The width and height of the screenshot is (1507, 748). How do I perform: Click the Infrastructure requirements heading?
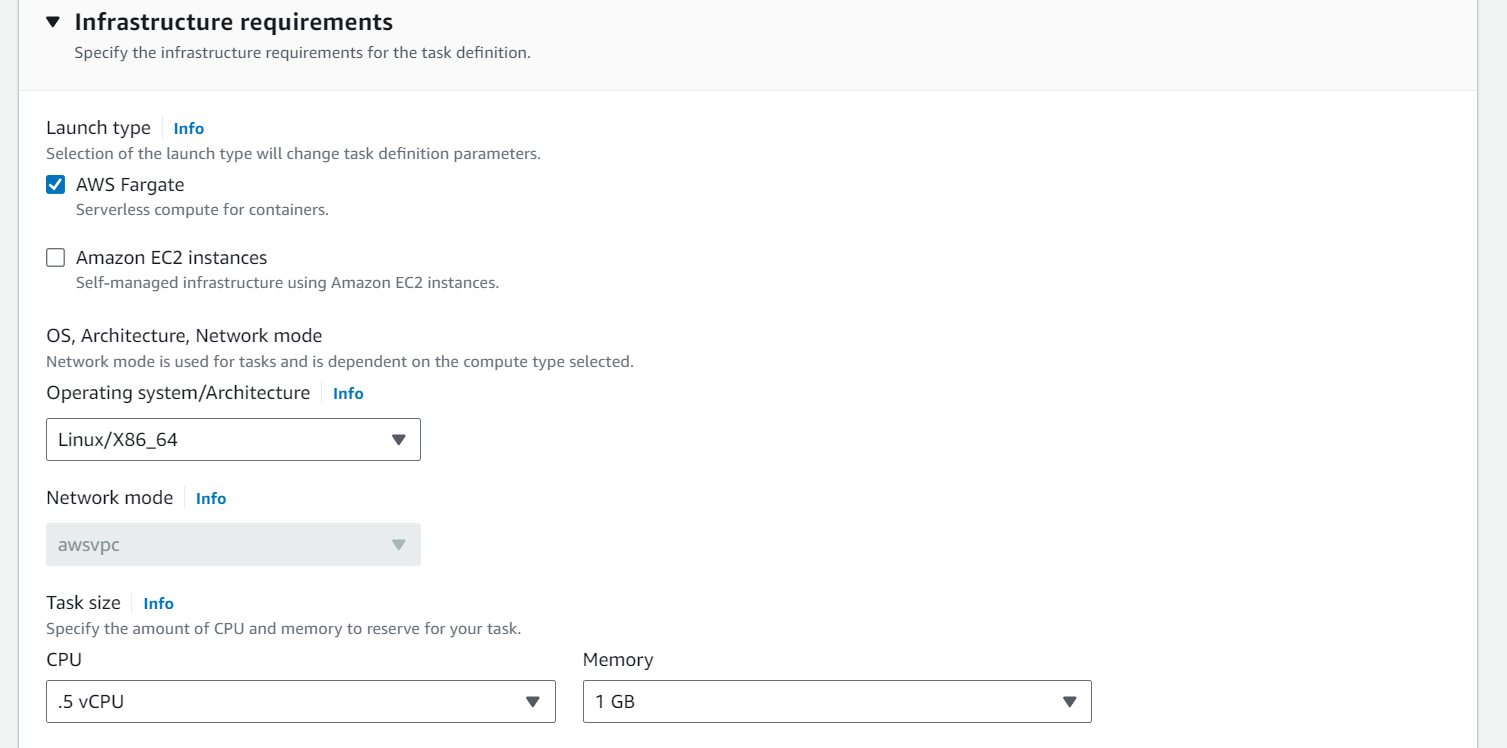234,22
